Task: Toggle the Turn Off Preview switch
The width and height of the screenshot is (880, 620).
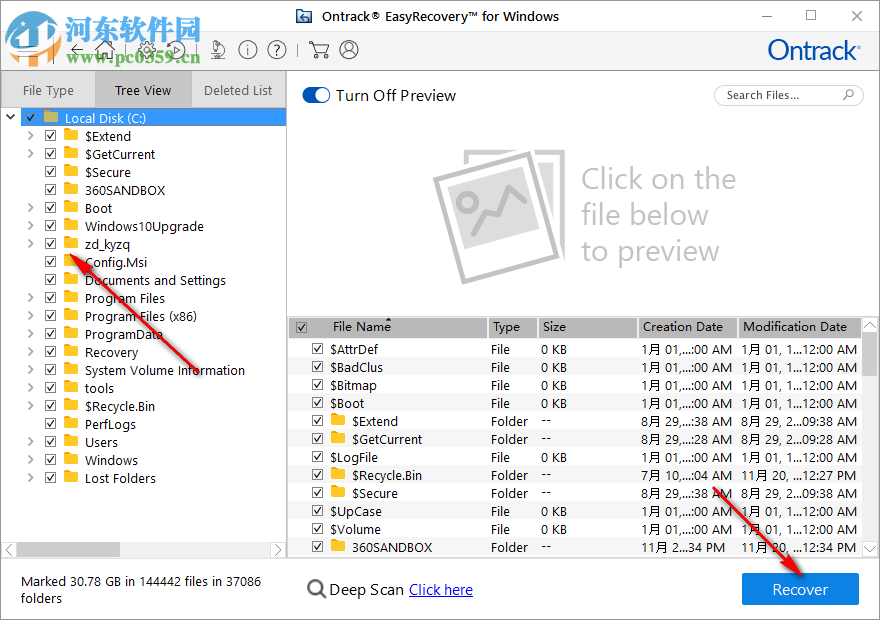Action: (x=316, y=95)
